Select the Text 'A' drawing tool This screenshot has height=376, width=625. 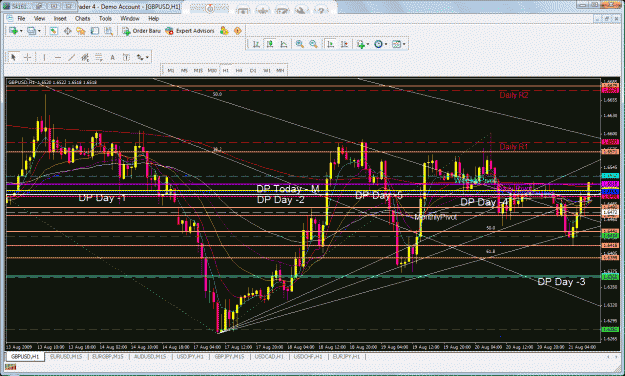click(112, 57)
